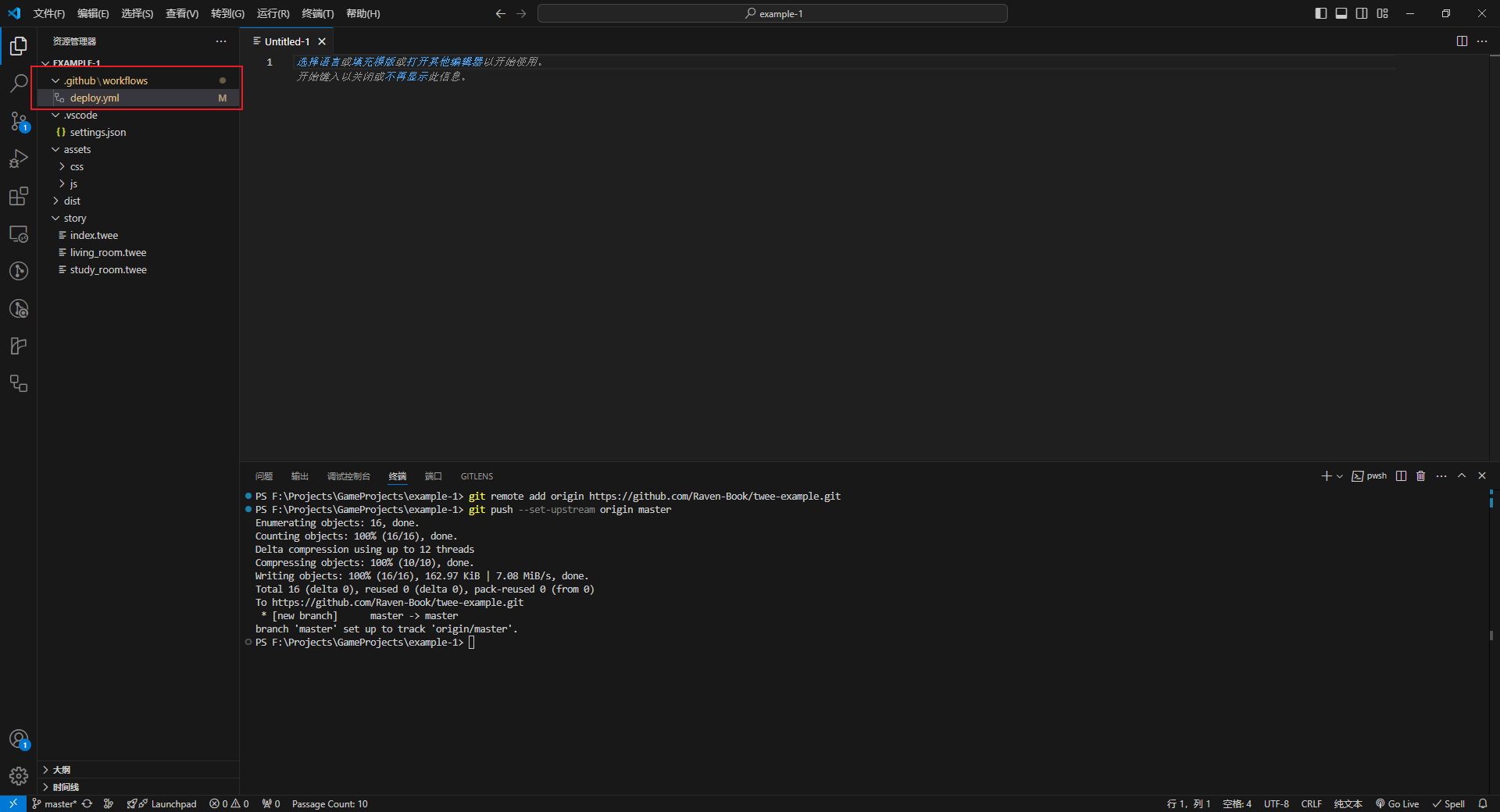This screenshot has height=812, width=1500.
Task: Open Launchpad from status bar
Action: click(x=162, y=803)
